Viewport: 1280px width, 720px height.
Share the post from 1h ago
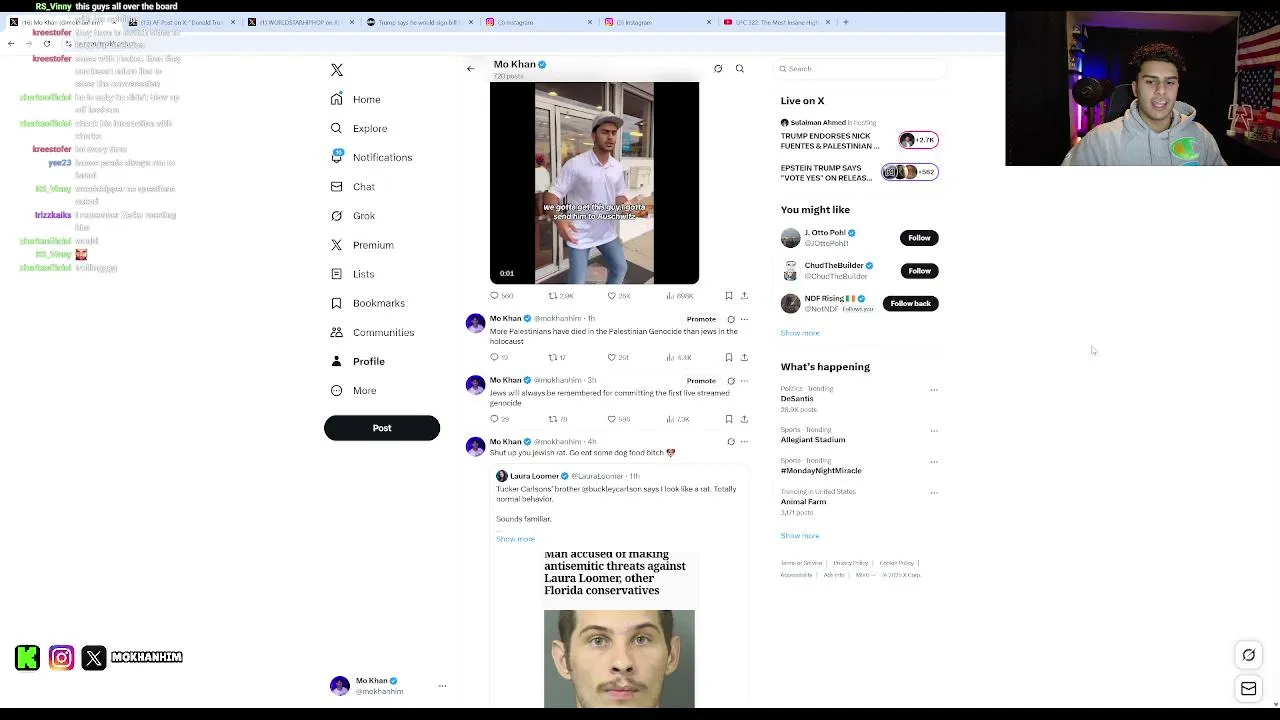click(744, 357)
